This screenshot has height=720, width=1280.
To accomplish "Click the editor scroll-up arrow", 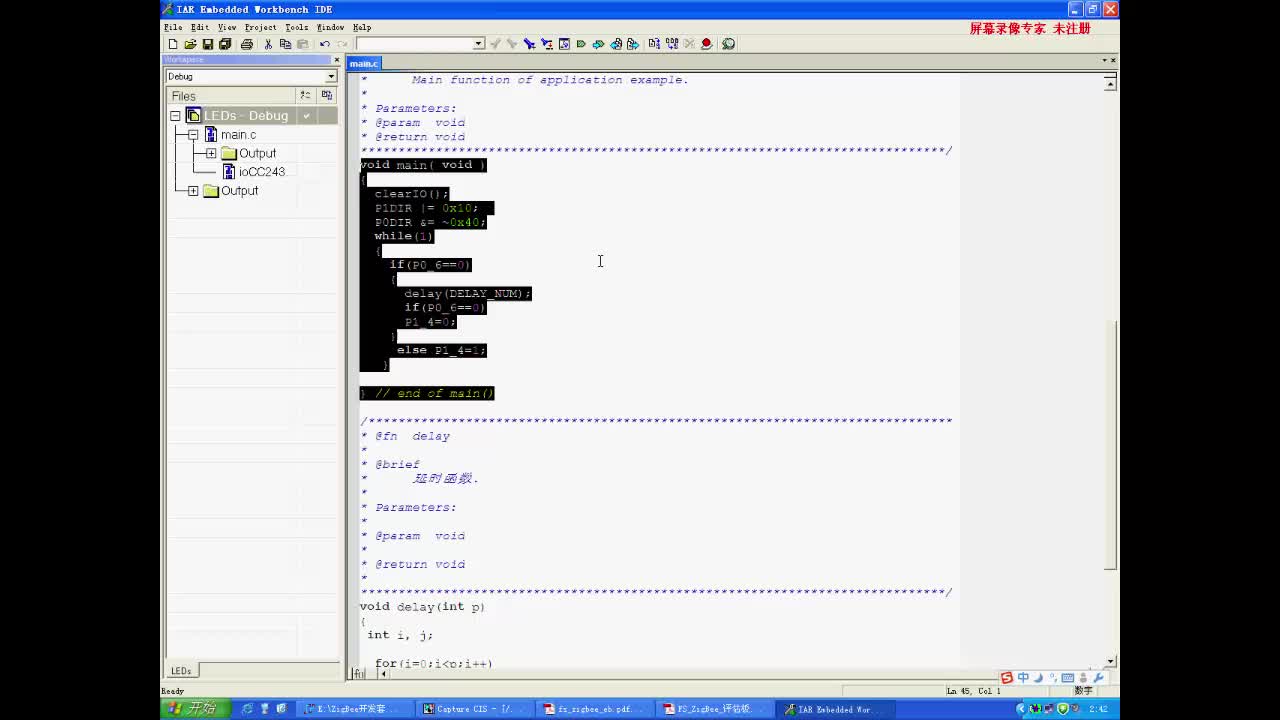I will (1110, 84).
